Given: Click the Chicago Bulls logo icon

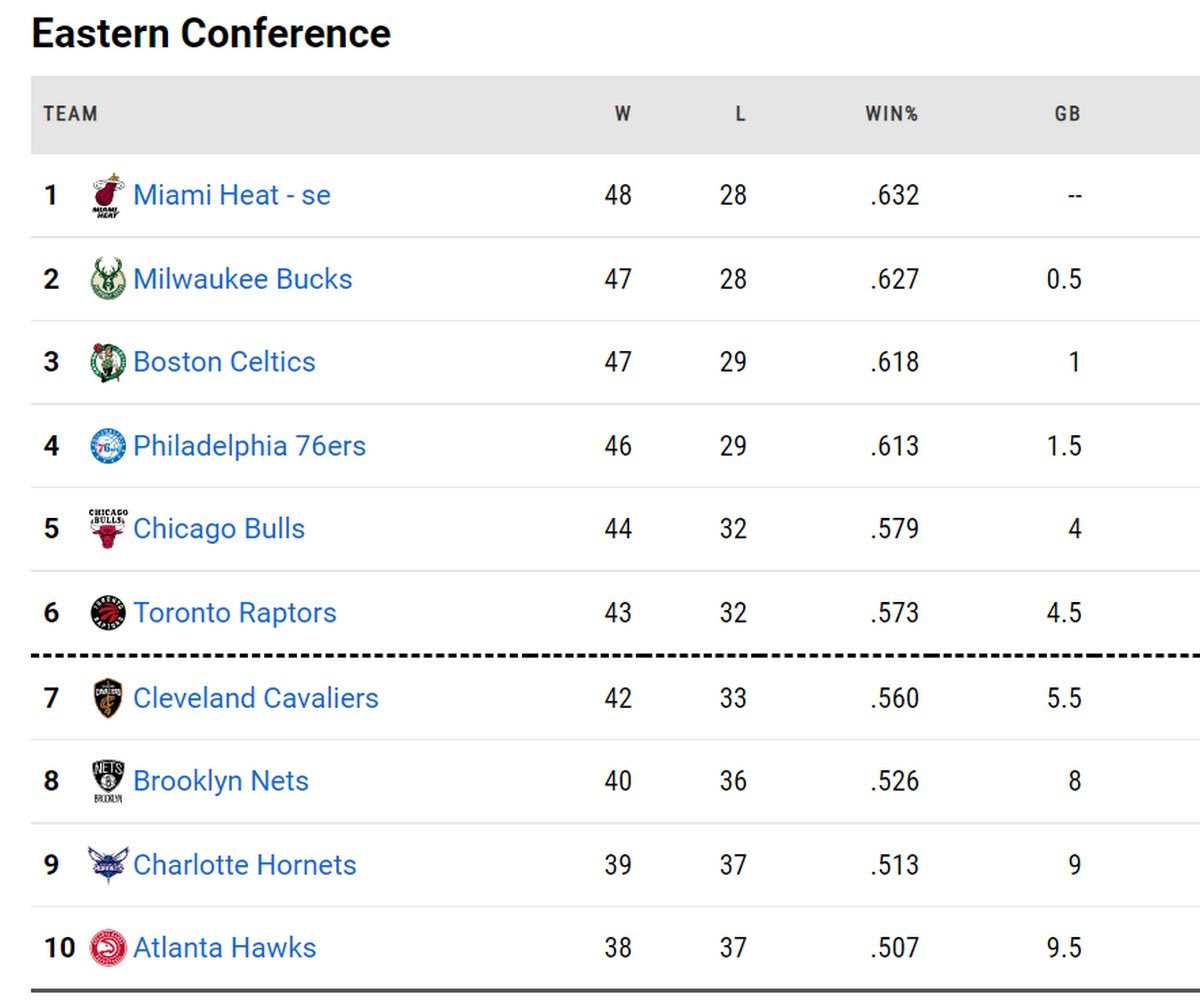Looking at the screenshot, I should [x=107, y=529].
